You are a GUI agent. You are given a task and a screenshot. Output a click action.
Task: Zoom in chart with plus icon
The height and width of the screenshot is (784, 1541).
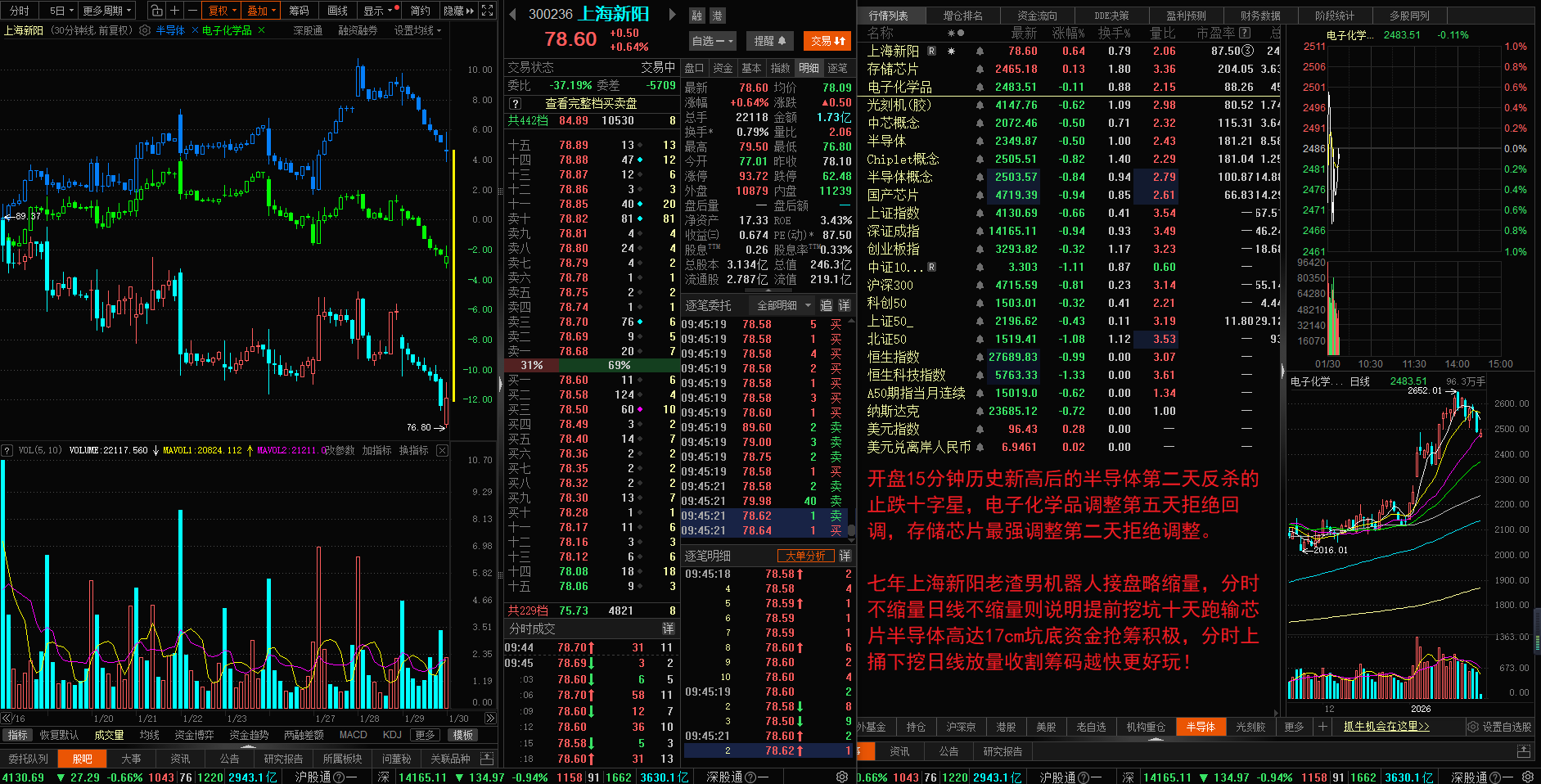click(174, 11)
